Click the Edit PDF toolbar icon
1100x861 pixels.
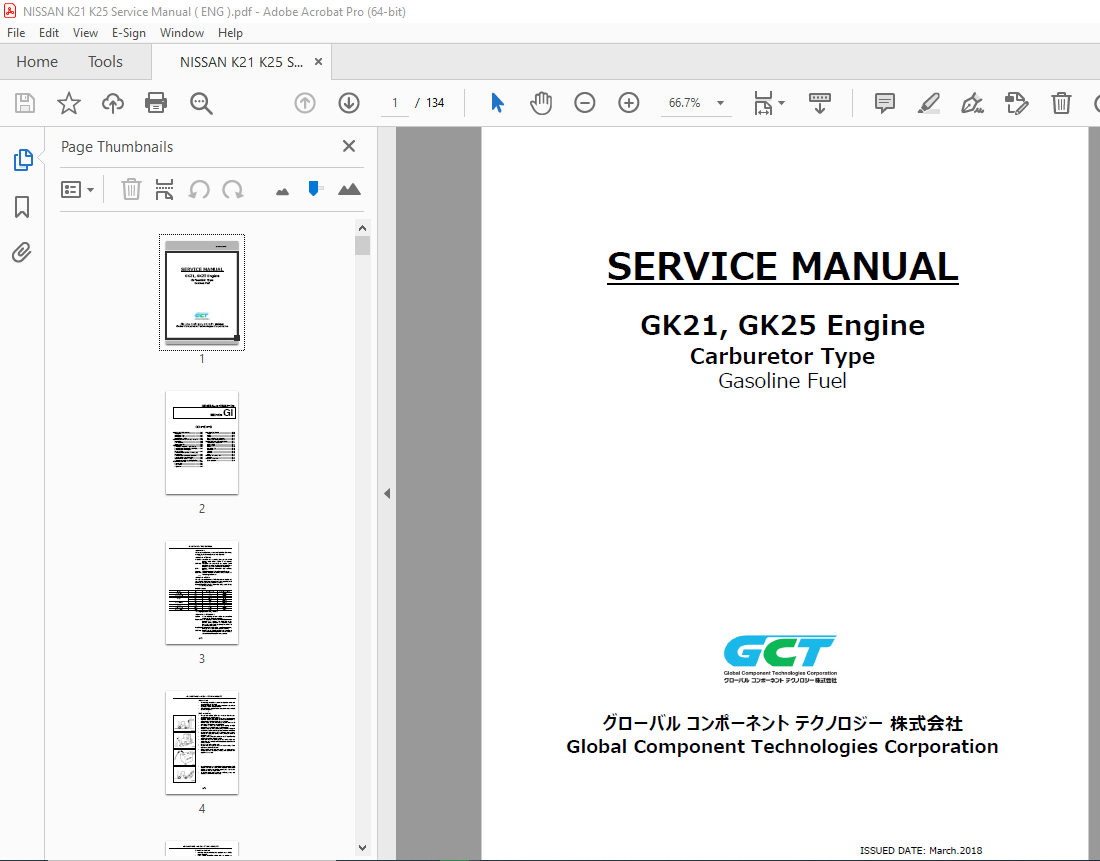[x=1017, y=103]
